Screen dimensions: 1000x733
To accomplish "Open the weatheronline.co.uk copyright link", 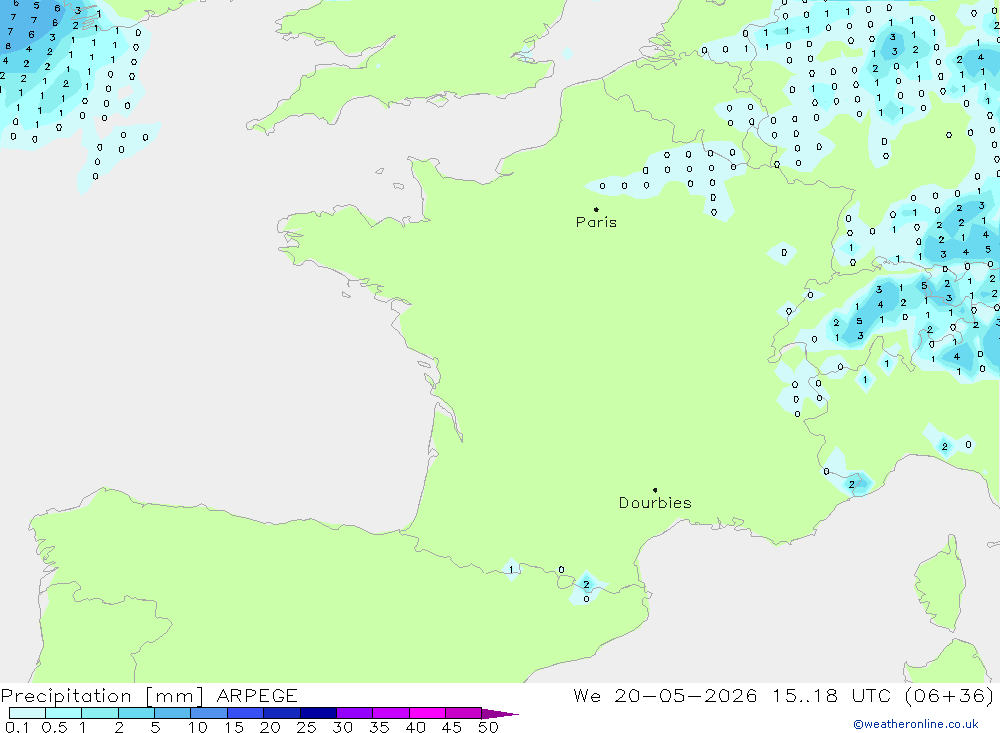I will coord(916,724).
